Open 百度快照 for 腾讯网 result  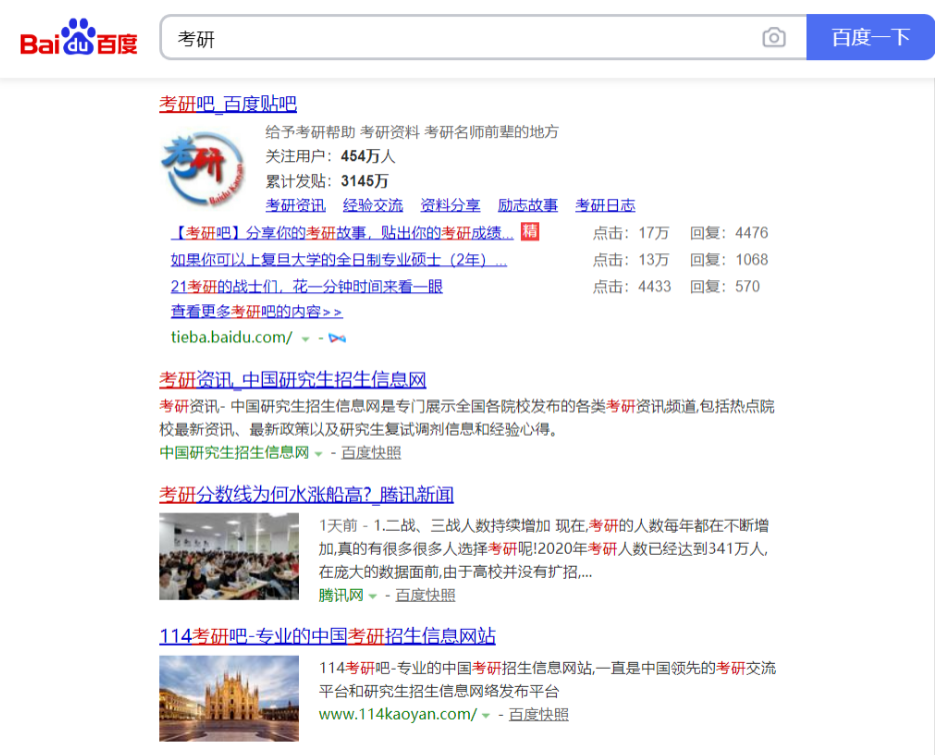tap(425, 595)
